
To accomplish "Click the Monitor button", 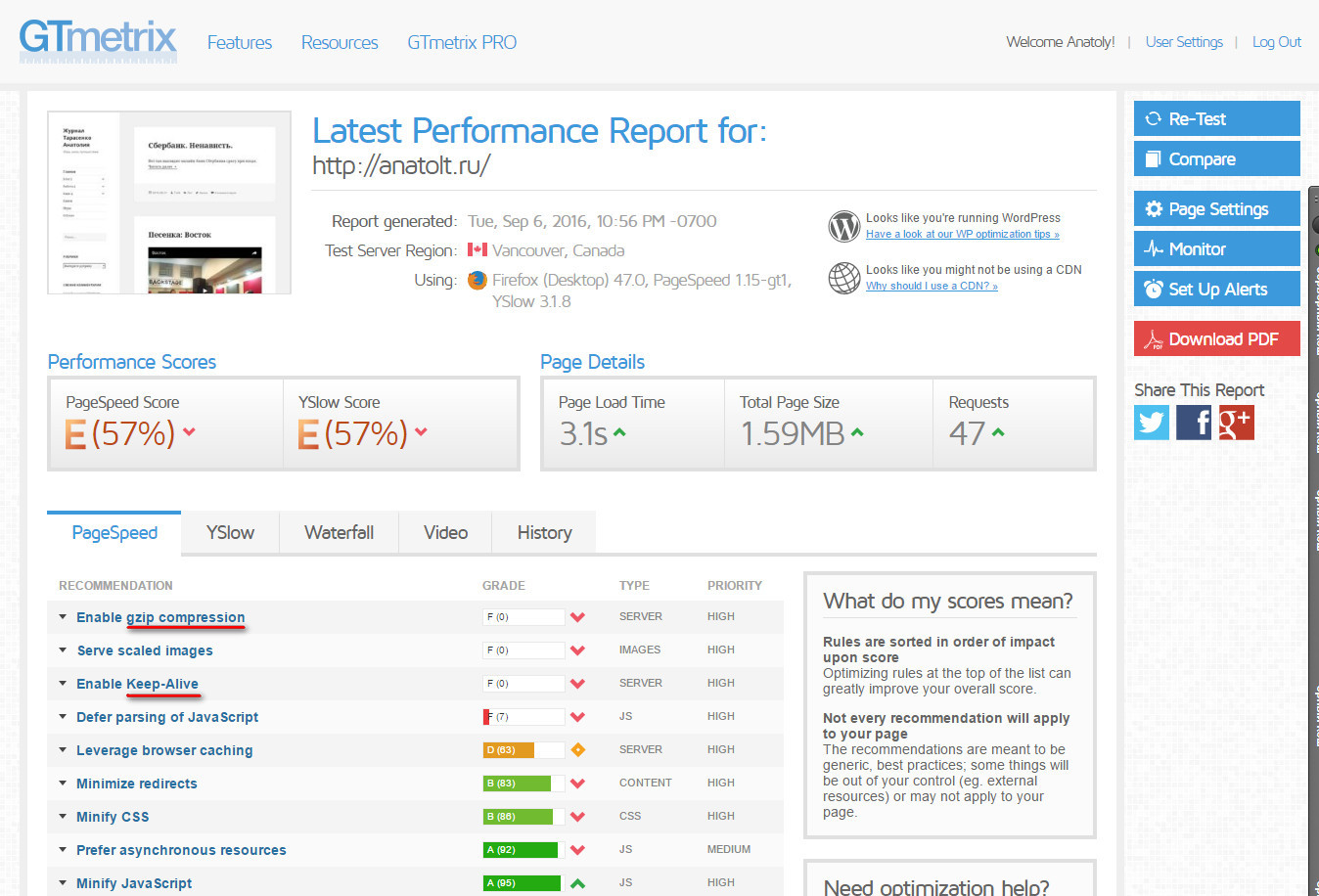I will pyautogui.click(x=1217, y=248).
